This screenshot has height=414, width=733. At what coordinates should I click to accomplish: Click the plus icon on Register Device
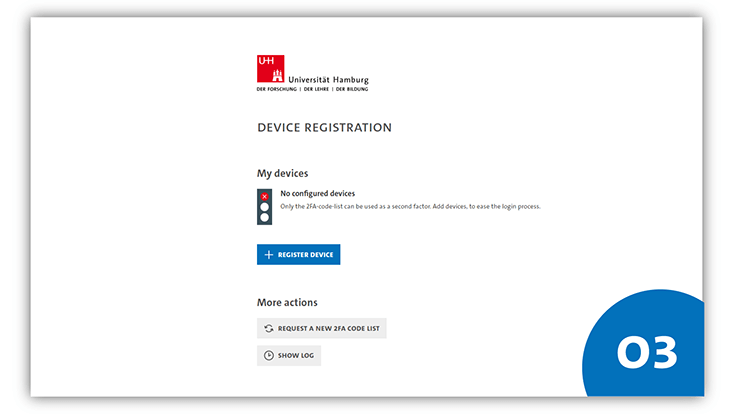pyautogui.click(x=268, y=255)
